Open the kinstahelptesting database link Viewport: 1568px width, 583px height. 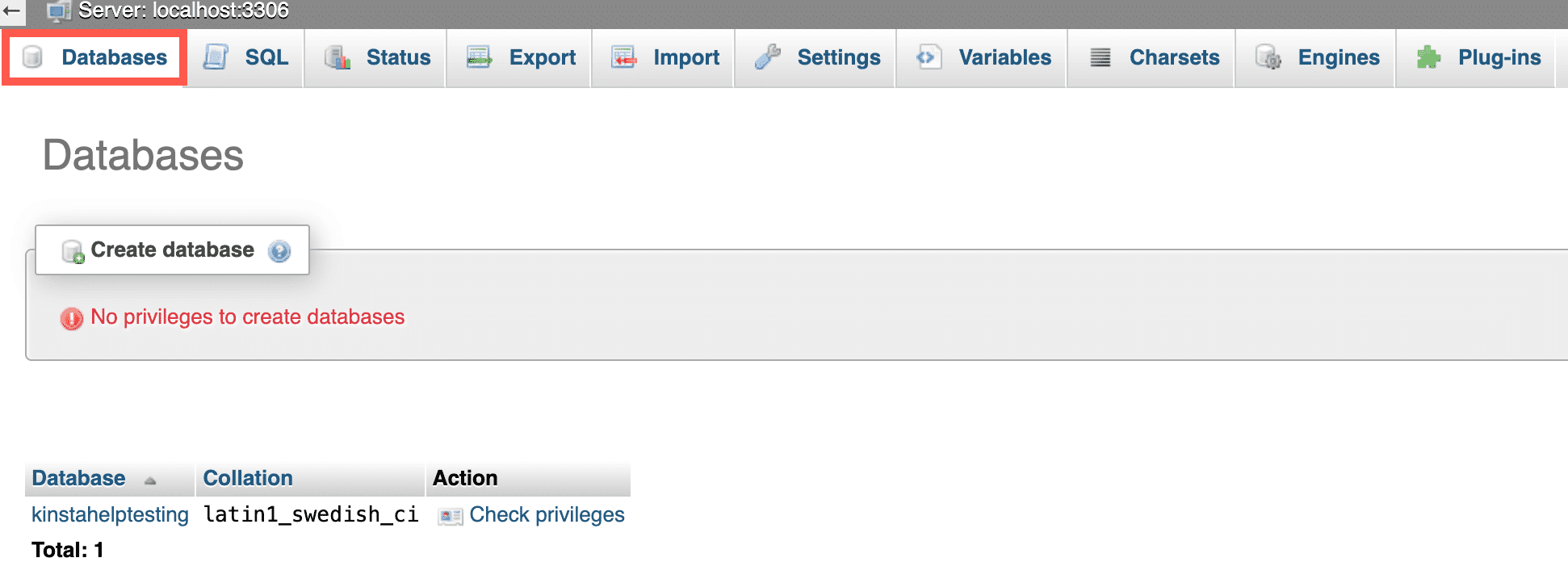[x=109, y=514]
